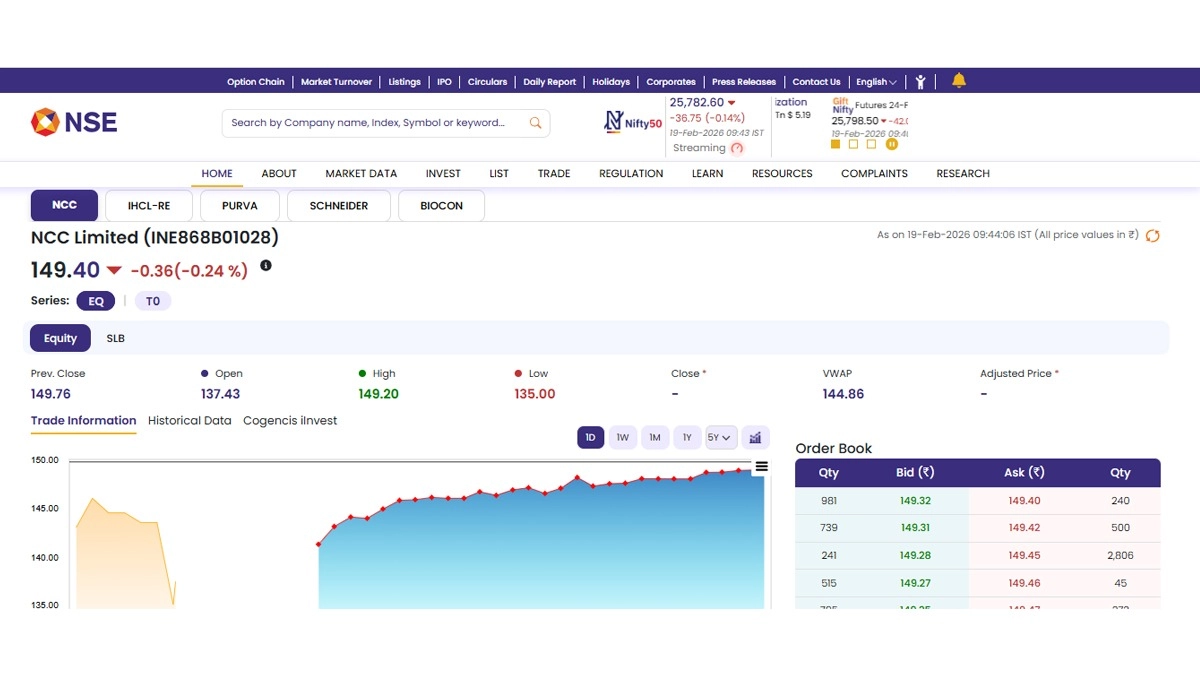The image size is (1200, 675).
Task: Refresh quote data with the orange reload icon
Action: (x=1152, y=236)
